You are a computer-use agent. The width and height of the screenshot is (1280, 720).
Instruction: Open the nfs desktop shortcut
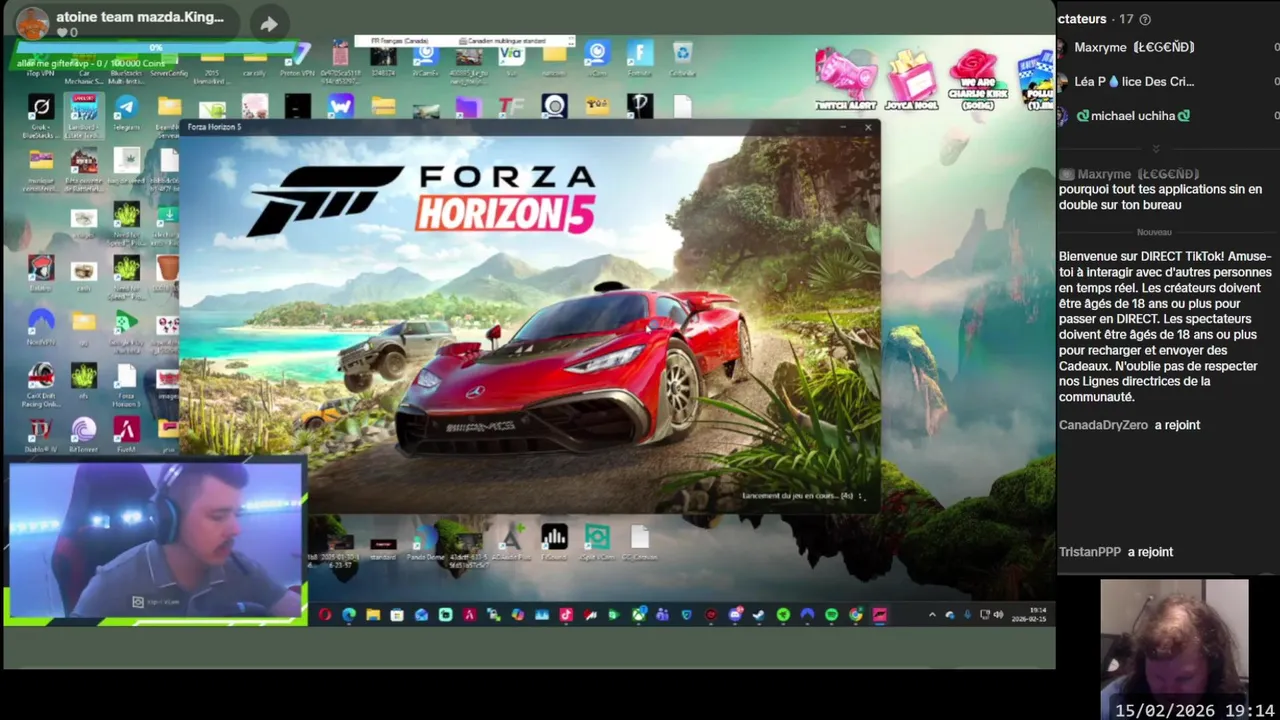click(x=84, y=381)
